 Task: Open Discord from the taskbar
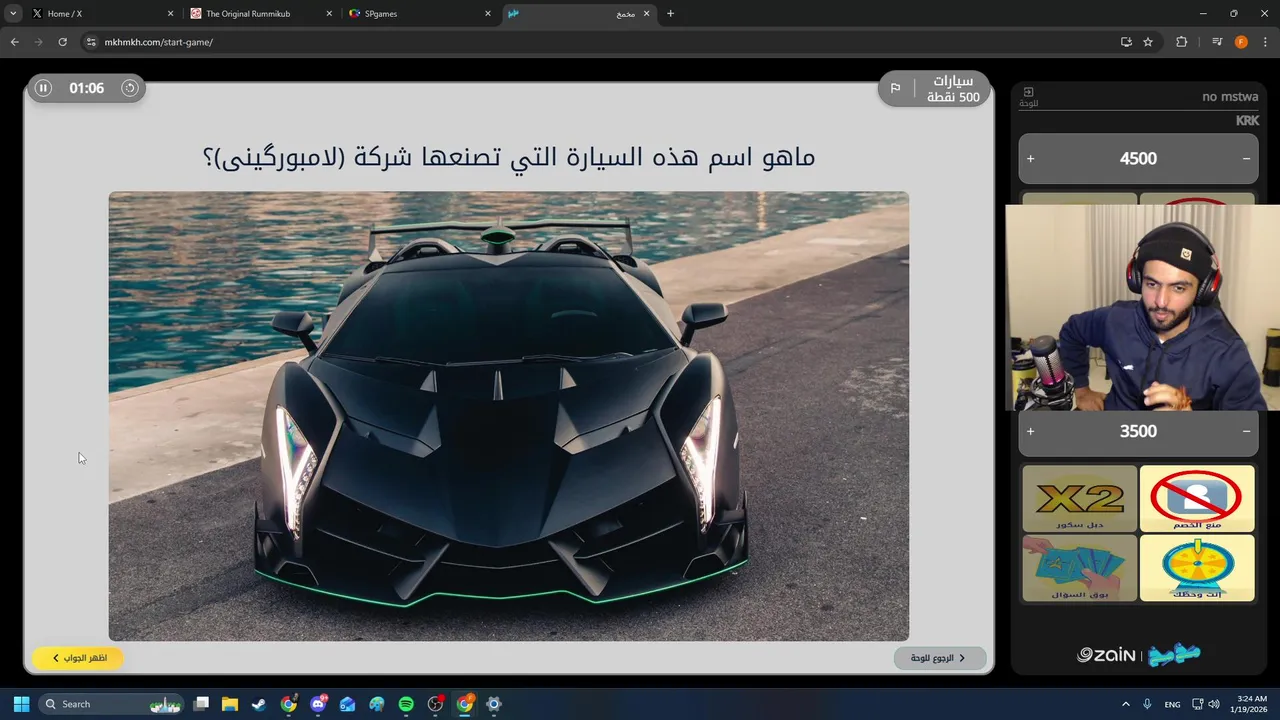319,704
